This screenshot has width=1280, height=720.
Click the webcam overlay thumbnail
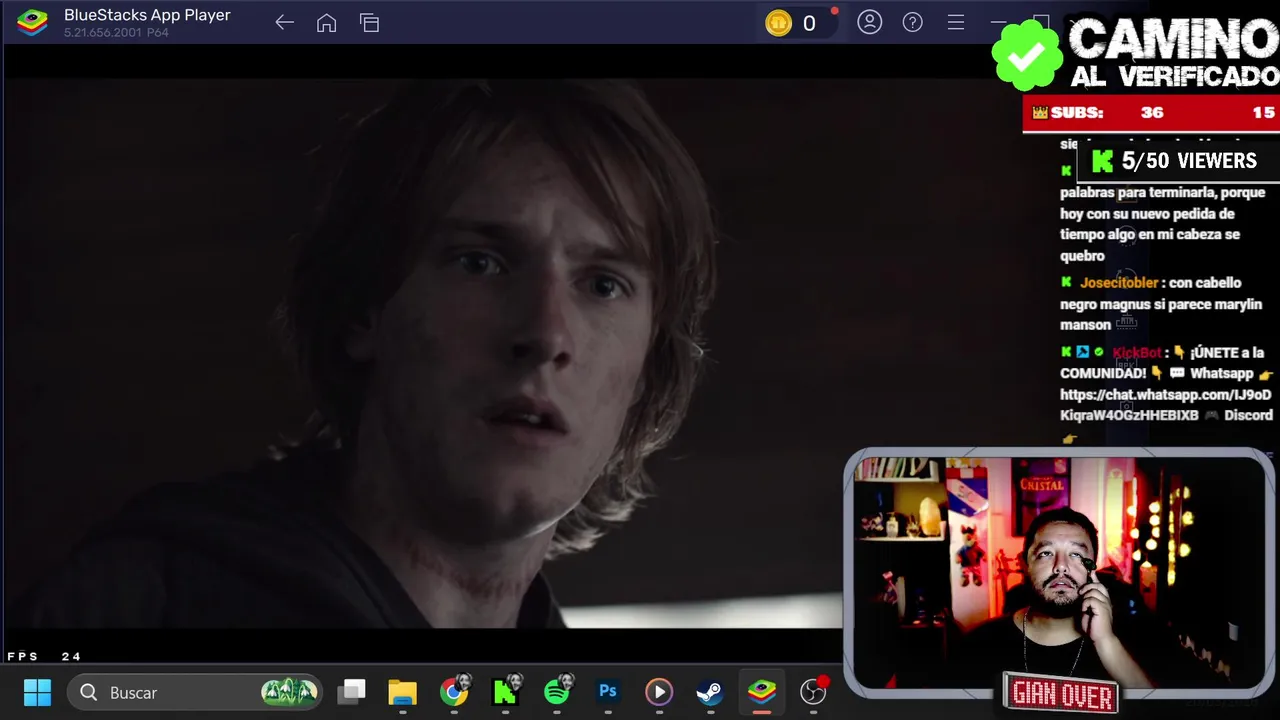[1060, 572]
